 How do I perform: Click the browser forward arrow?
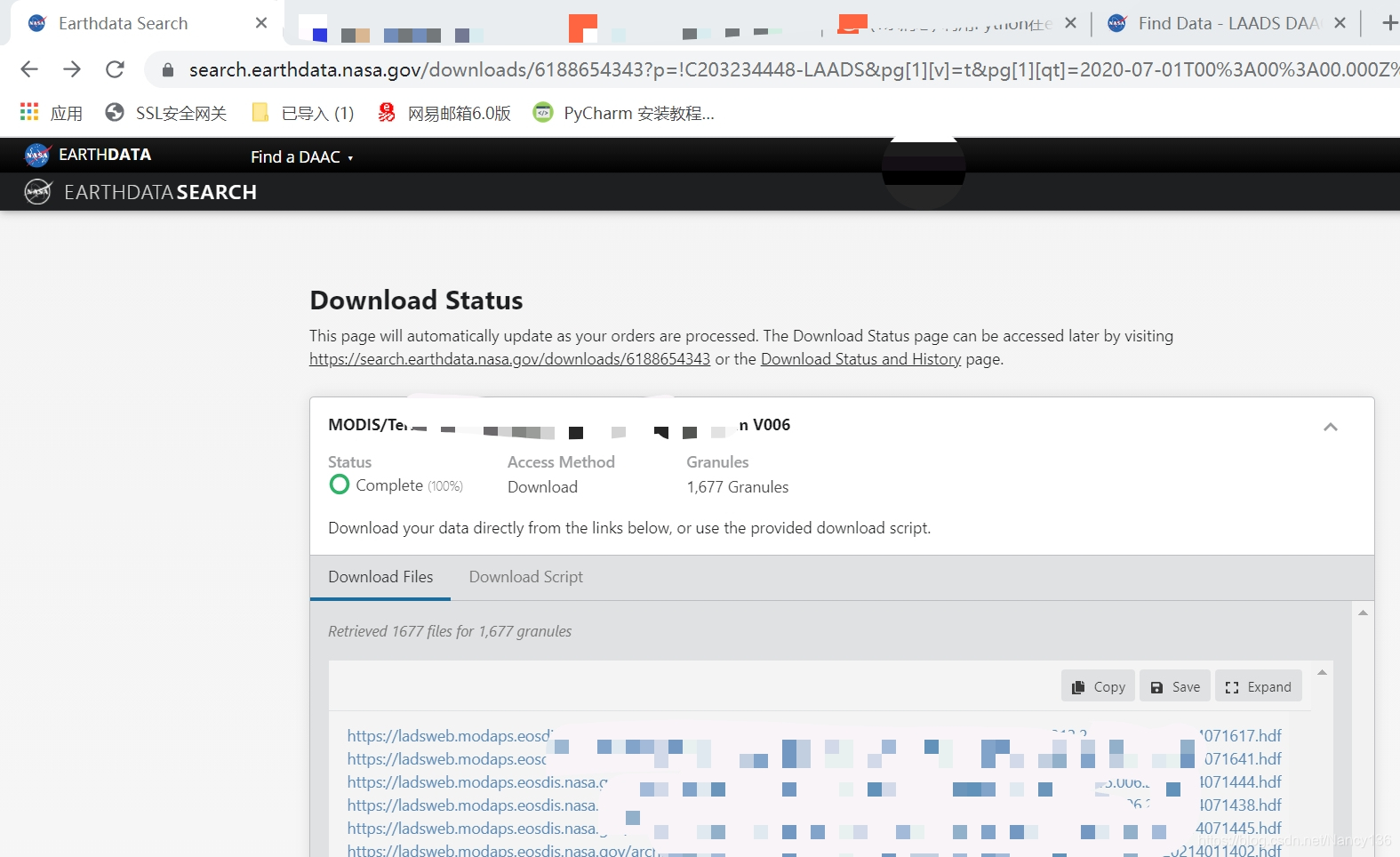tap(72, 69)
